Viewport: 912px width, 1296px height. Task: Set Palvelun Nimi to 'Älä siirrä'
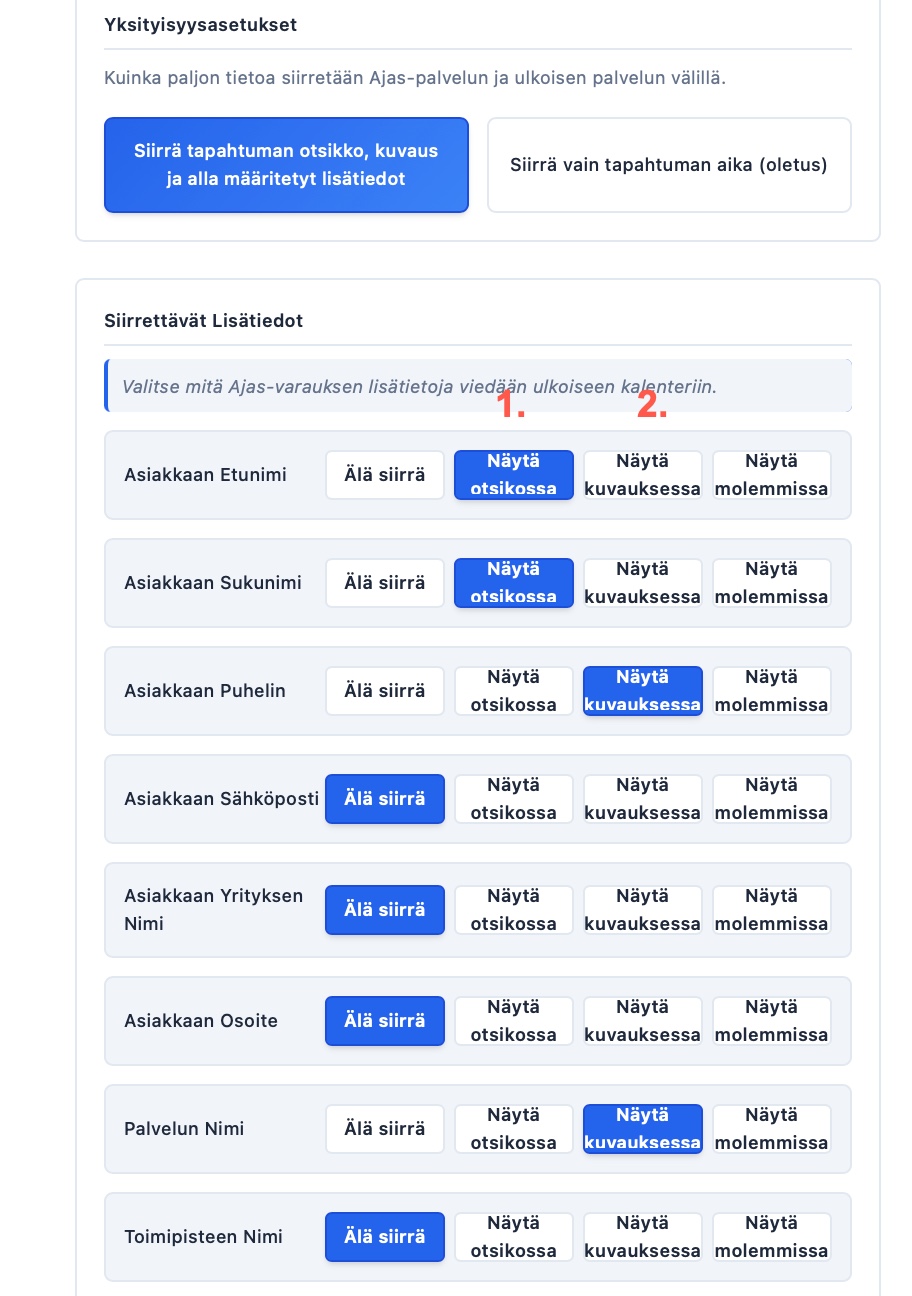(385, 1129)
